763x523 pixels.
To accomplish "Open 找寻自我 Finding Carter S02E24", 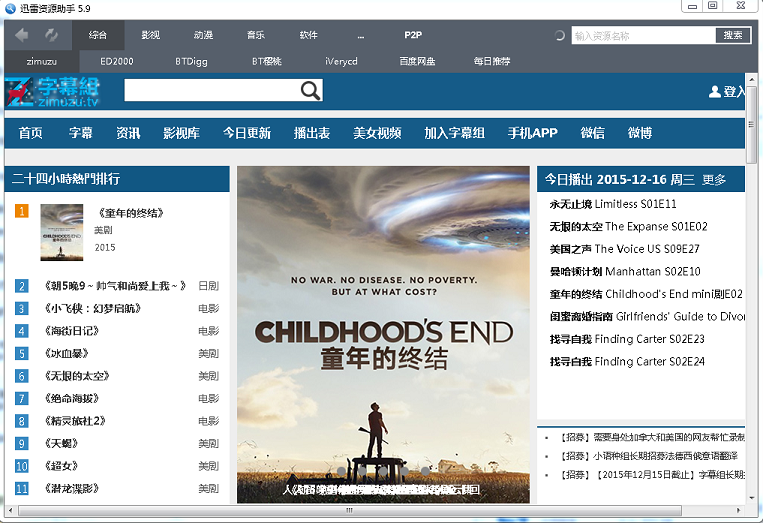I will point(627,361).
